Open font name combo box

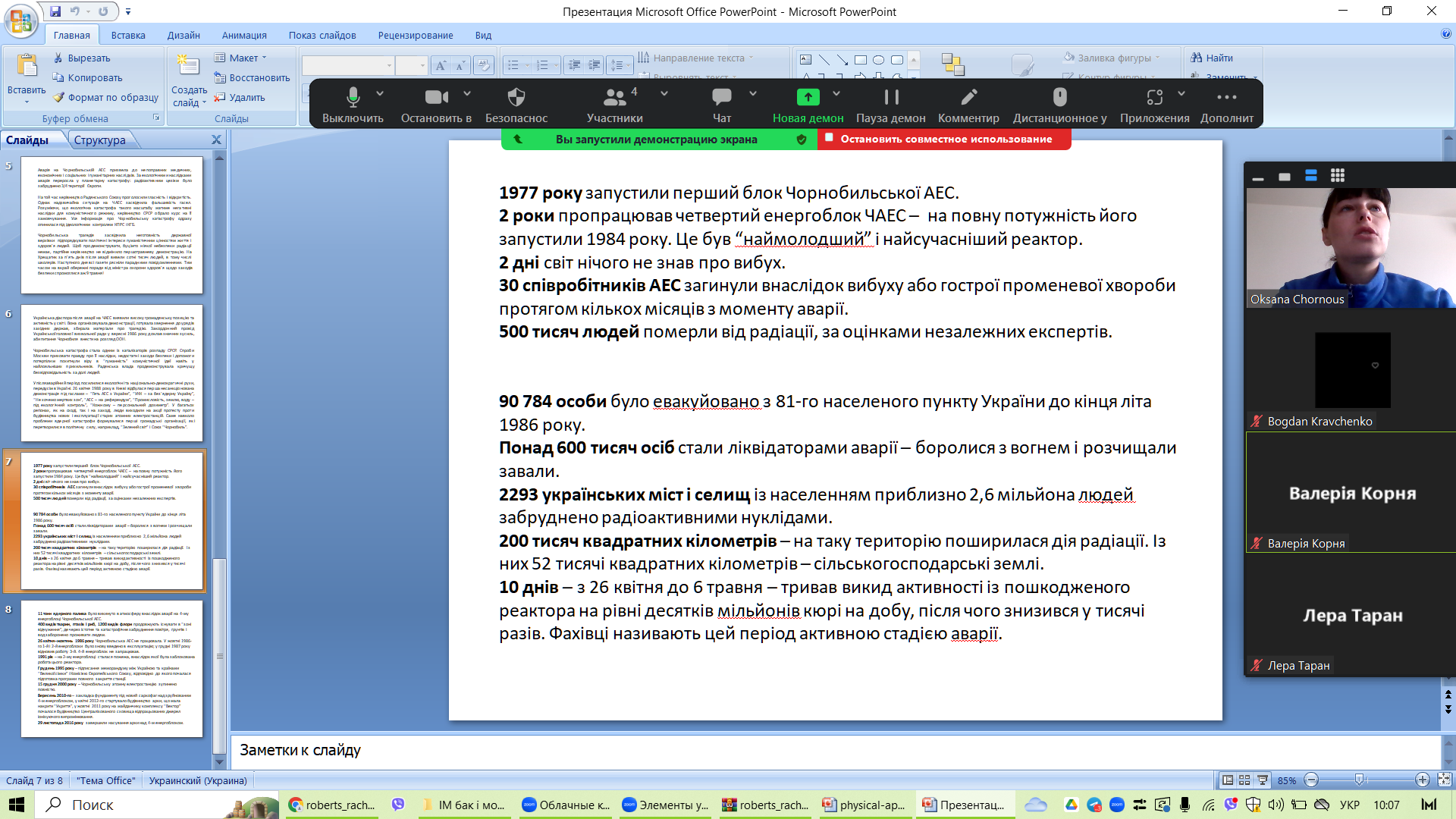[x=348, y=65]
